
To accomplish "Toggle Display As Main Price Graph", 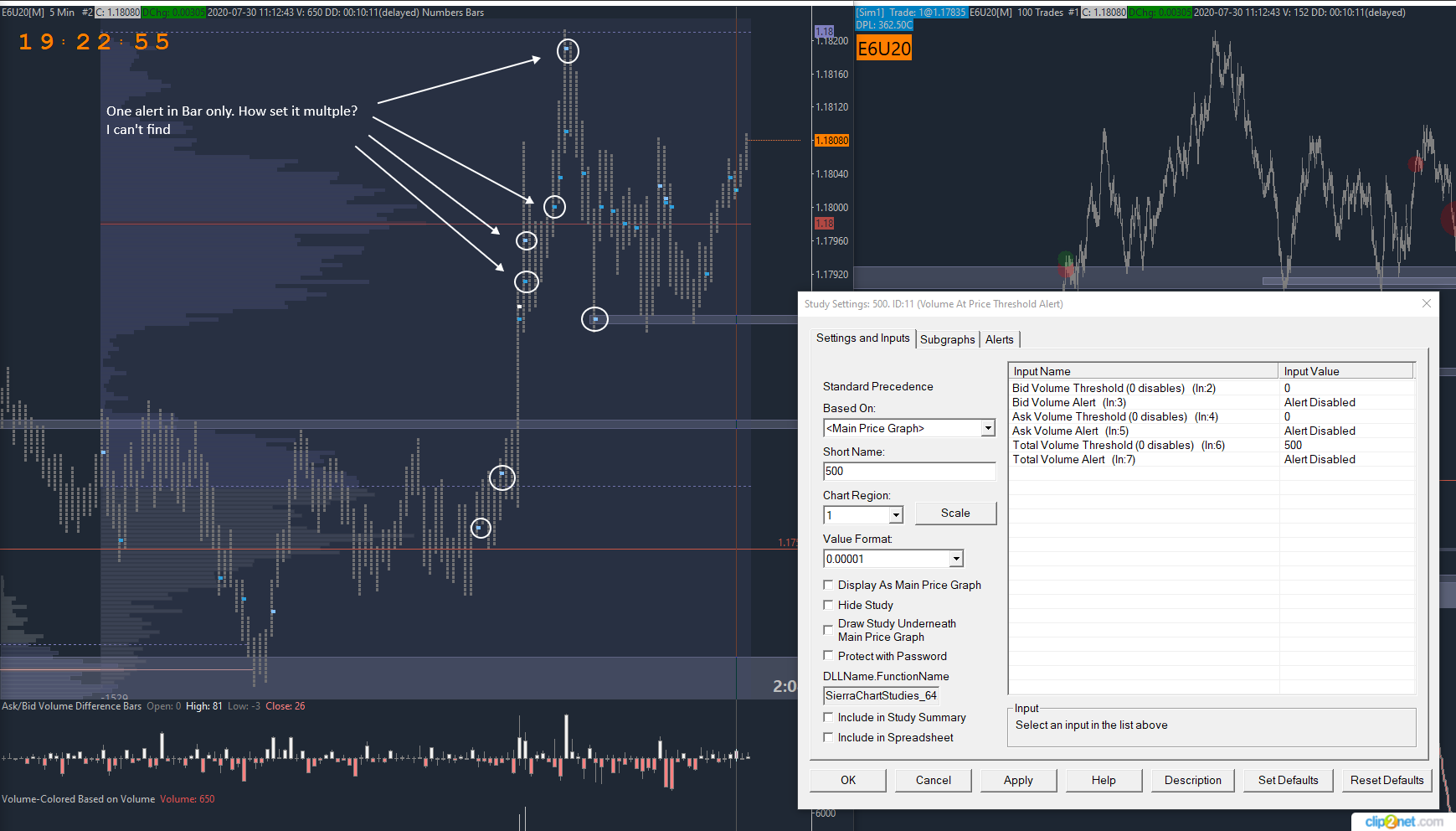I will pyautogui.click(x=828, y=585).
